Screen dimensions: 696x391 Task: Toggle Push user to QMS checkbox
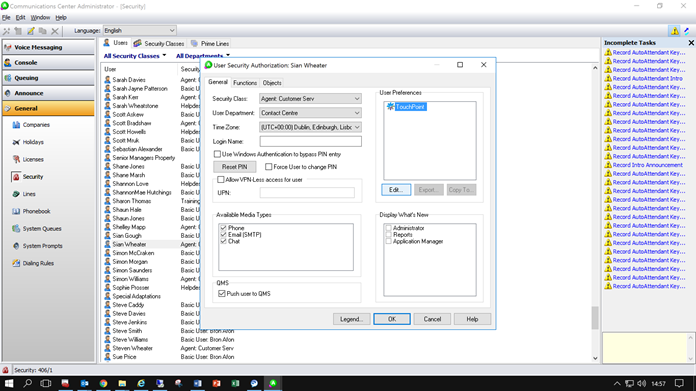[221, 293]
